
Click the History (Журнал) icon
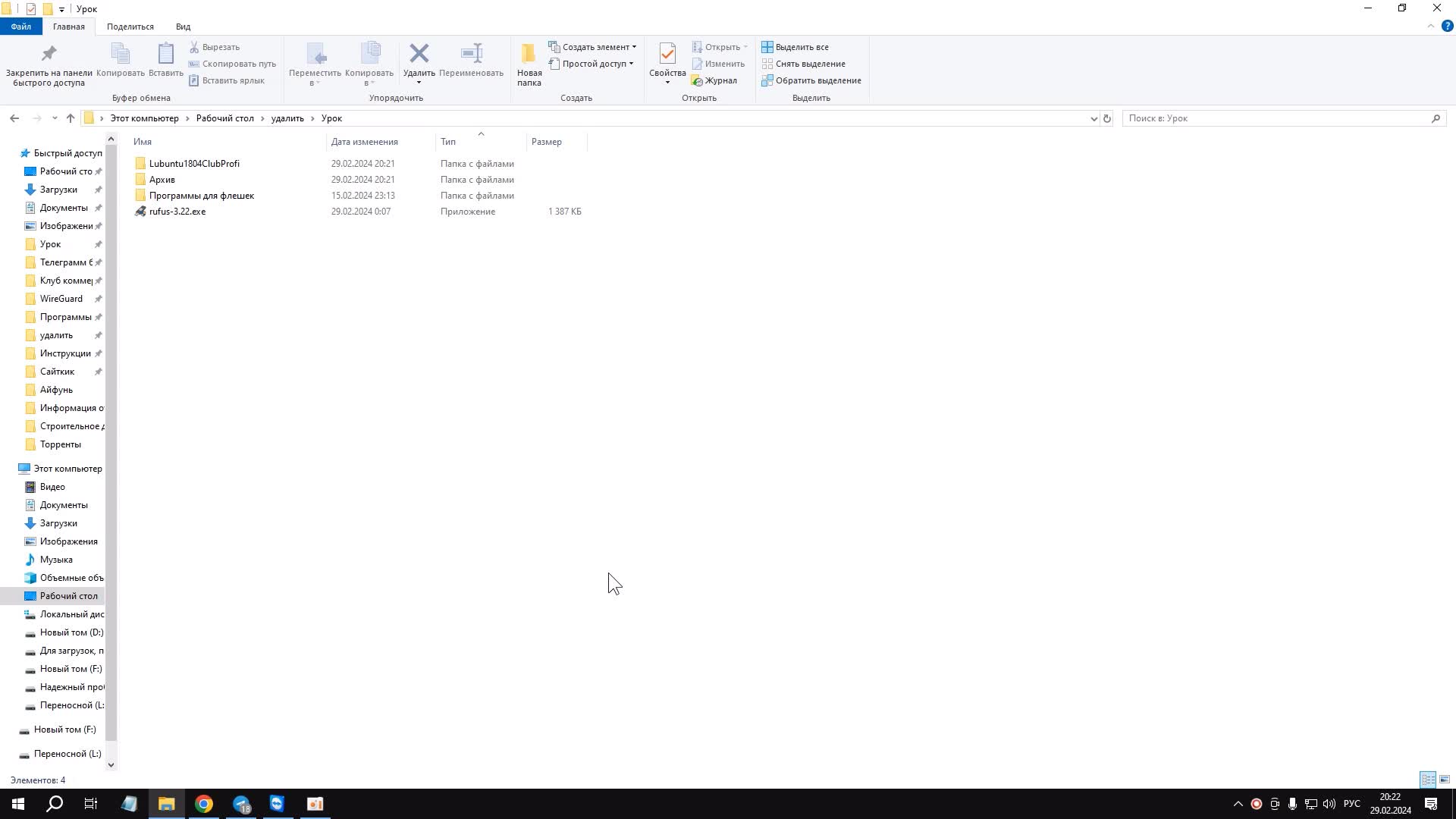(697, 80)
